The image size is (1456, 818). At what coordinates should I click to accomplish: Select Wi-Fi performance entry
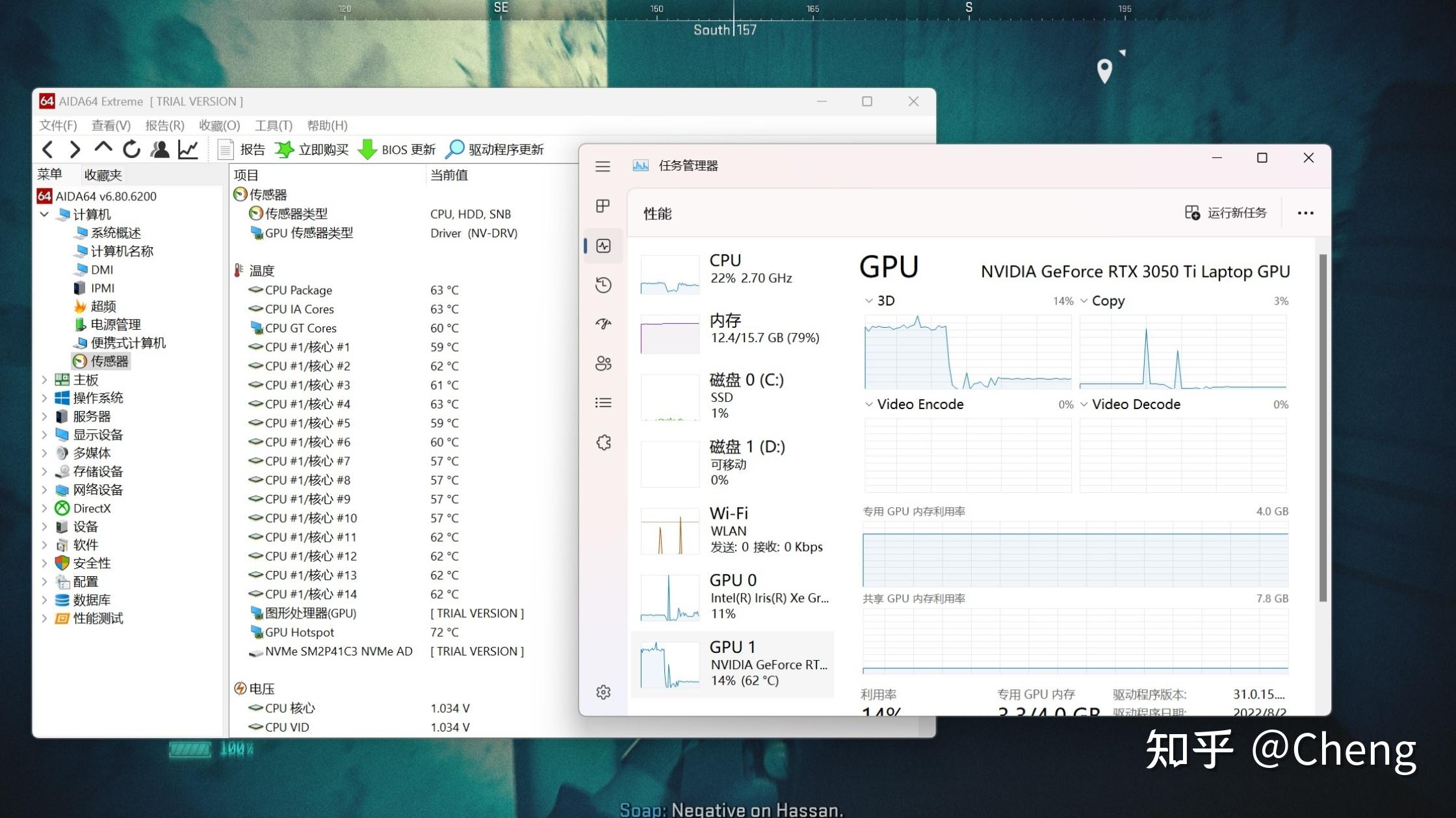(733, 530)
